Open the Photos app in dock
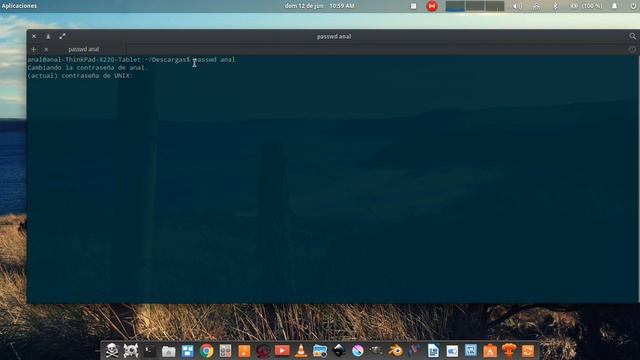 point(320,351)
